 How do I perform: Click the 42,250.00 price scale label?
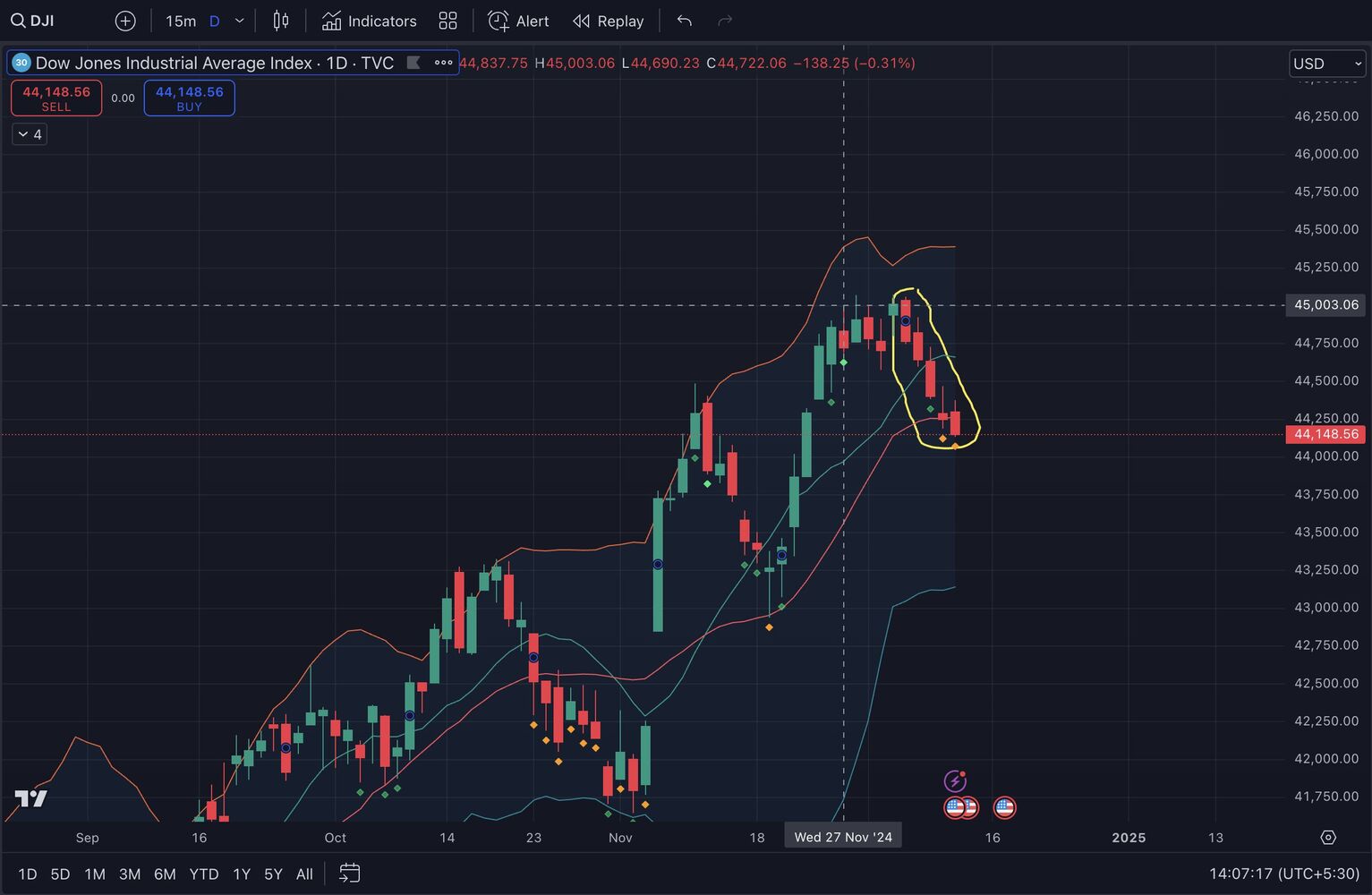1326,720
